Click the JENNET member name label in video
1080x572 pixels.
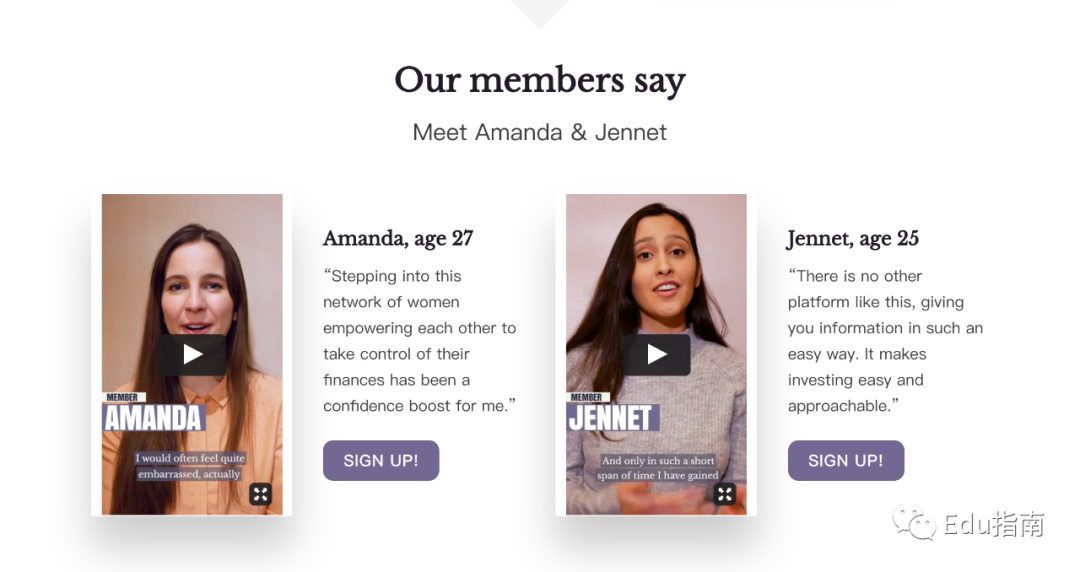(612, 418)
